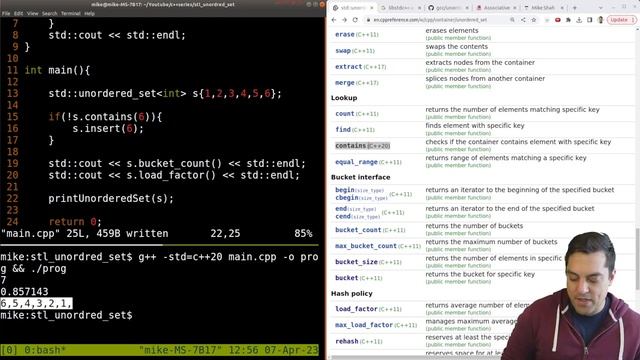
Task: Click the 'Bucket interface' section heading
Action: click(360, 177)
